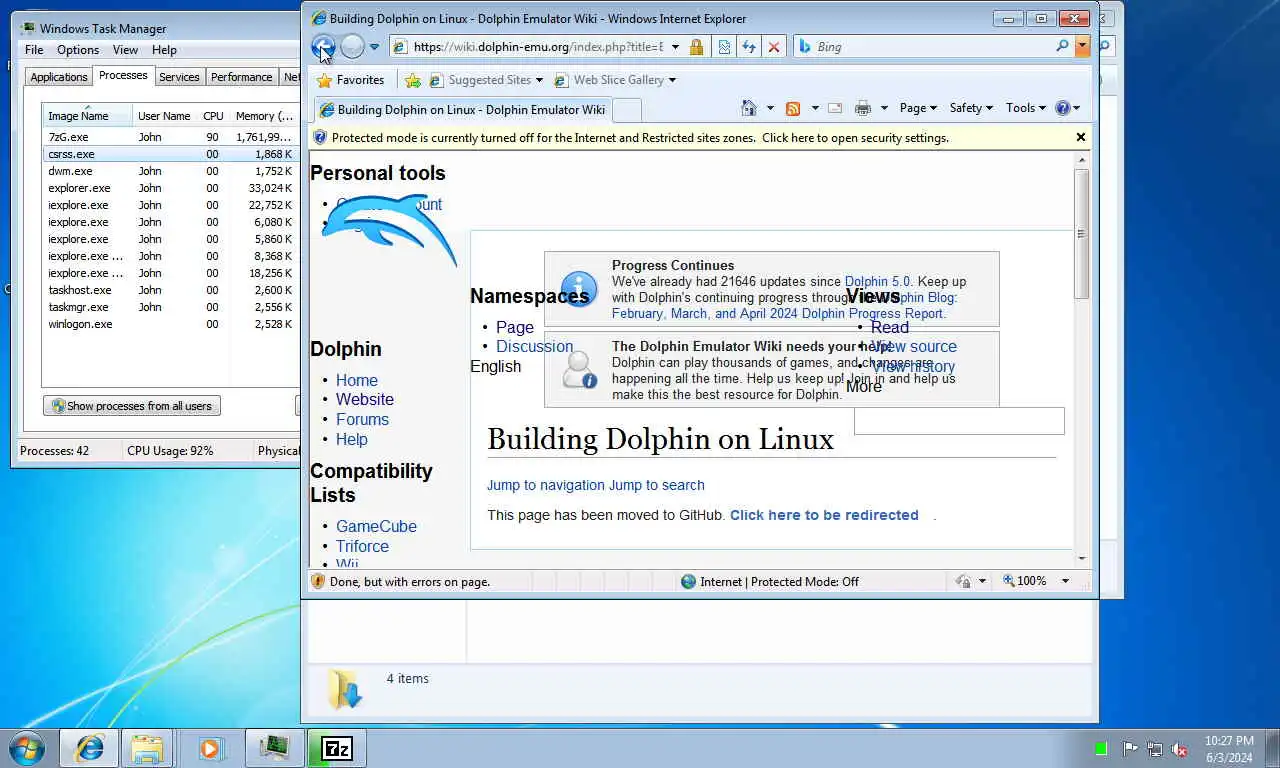Viewport: 1280px width, 768px height.
Task: Refresh the page with the Refresh icon
Action: coord(748,47)
